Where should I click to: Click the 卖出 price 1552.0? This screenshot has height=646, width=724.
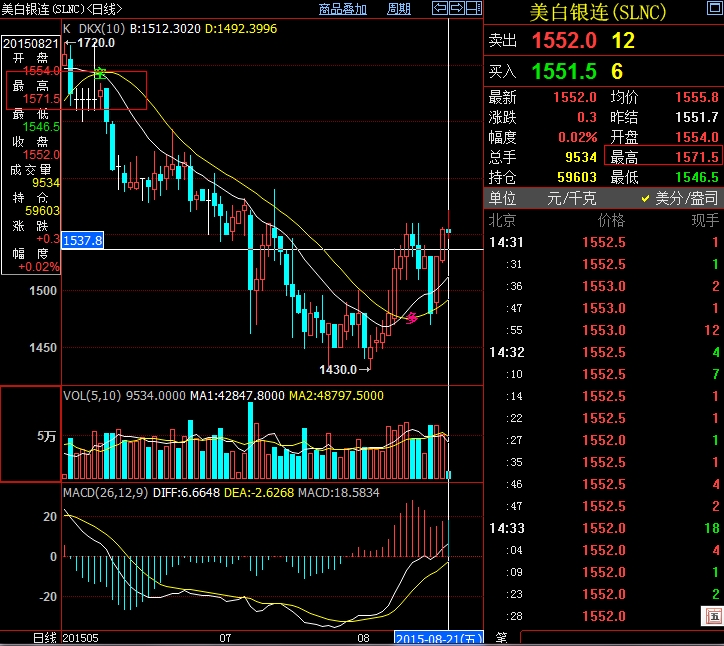[564, 41]
